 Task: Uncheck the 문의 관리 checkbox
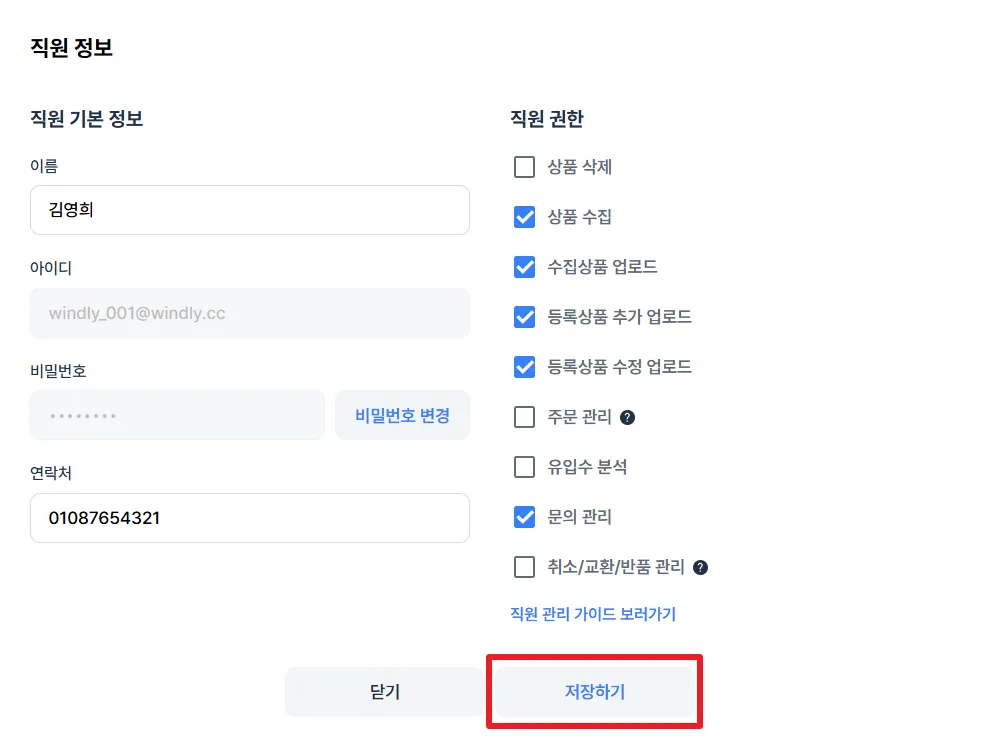click(x=524, y=517)
